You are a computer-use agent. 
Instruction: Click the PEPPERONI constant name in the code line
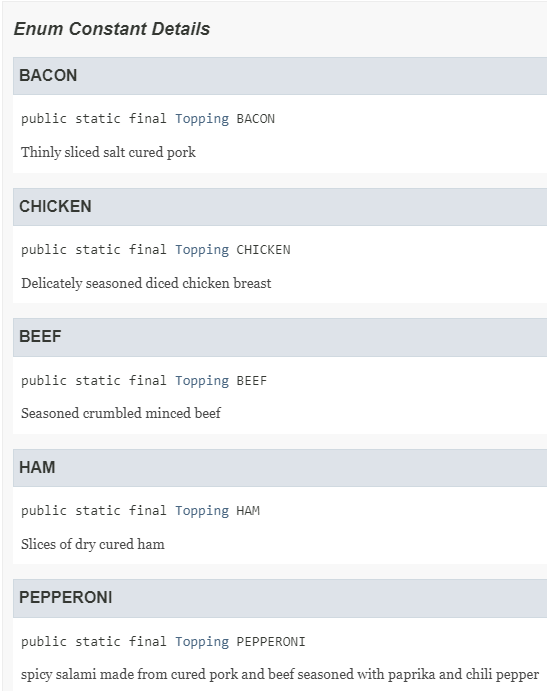(271, 642)
